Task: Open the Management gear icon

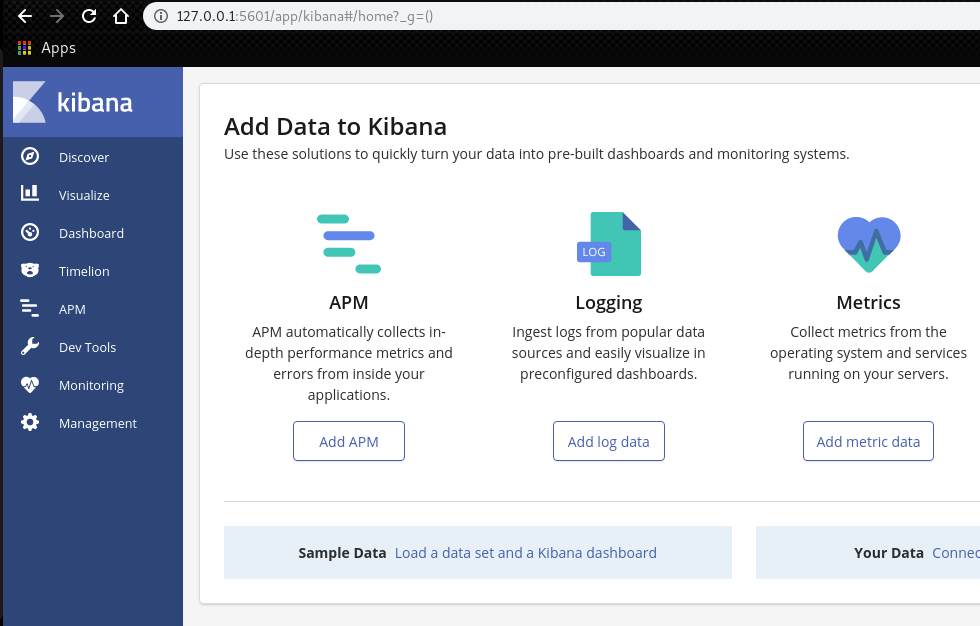Action: [x=30, y=423]
